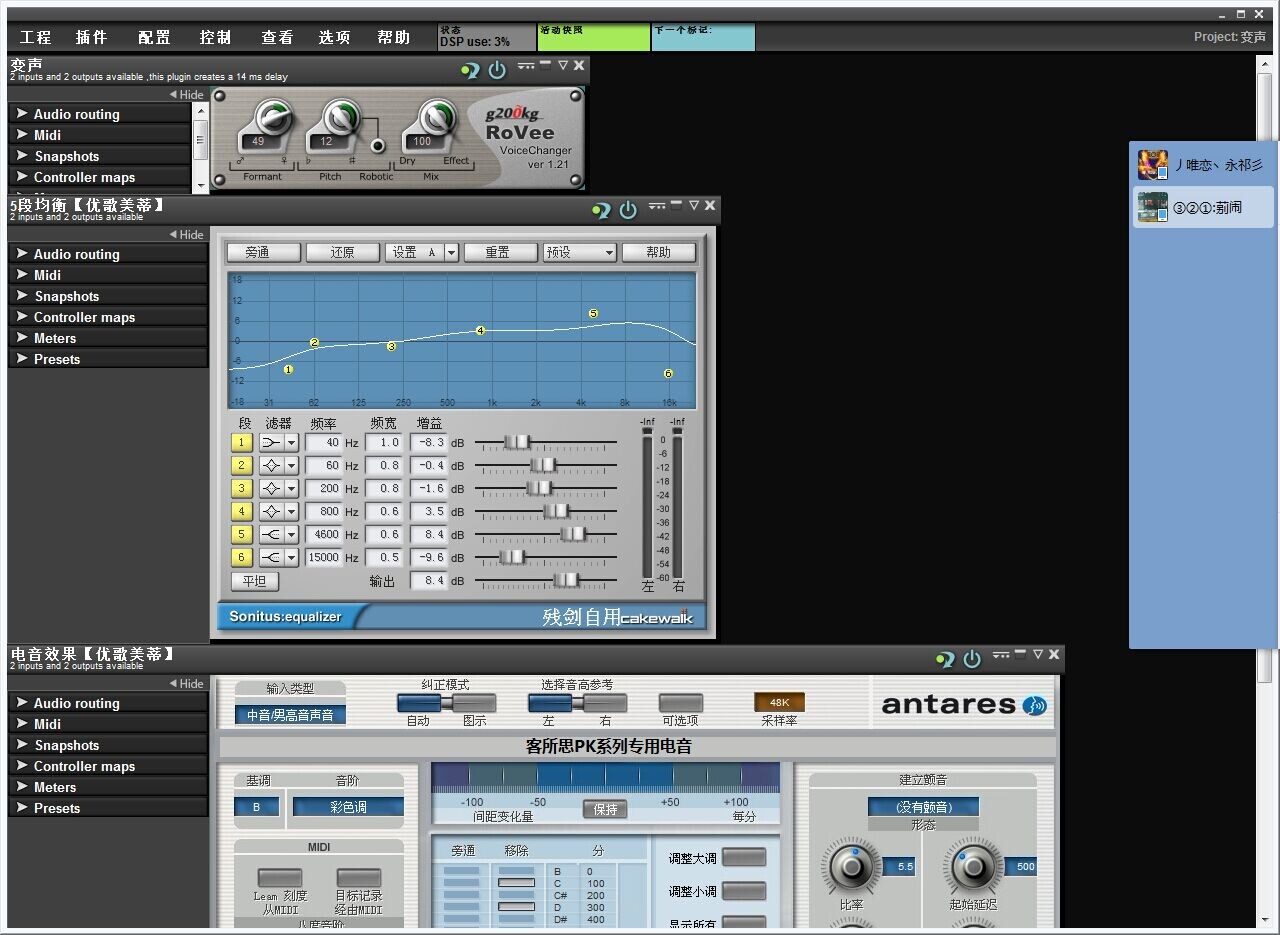The height and width of the screenshot is (935, 1280).
Task: Select EQ curve node 4
Action: (x=480, y=330)
